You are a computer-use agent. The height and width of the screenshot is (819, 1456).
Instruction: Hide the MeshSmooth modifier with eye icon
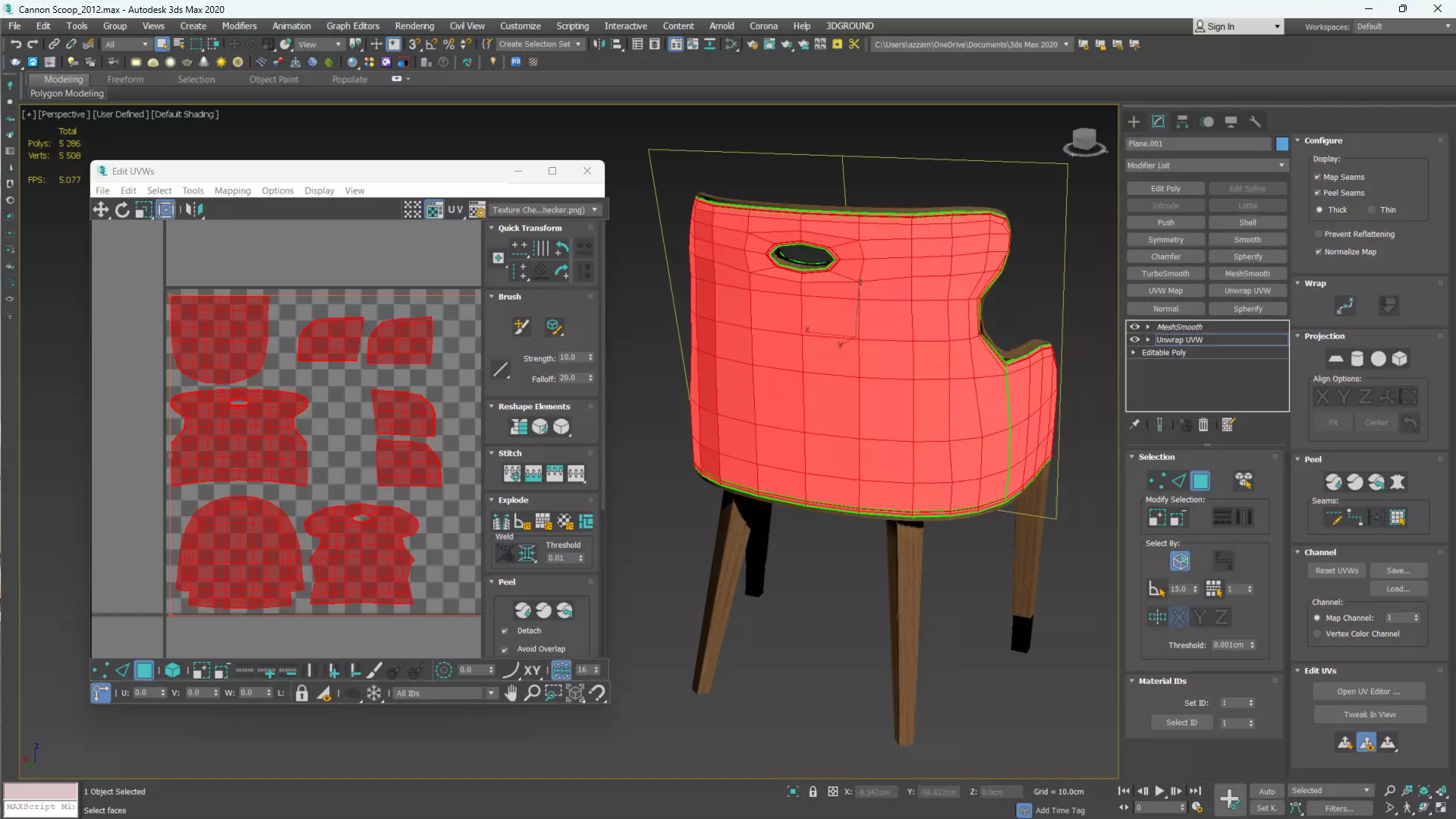pos(1135,327)
